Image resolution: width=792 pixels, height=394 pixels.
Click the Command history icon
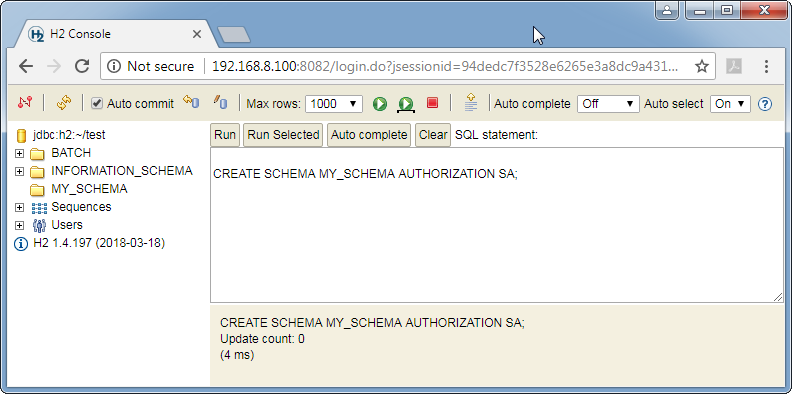click(471, 102)
